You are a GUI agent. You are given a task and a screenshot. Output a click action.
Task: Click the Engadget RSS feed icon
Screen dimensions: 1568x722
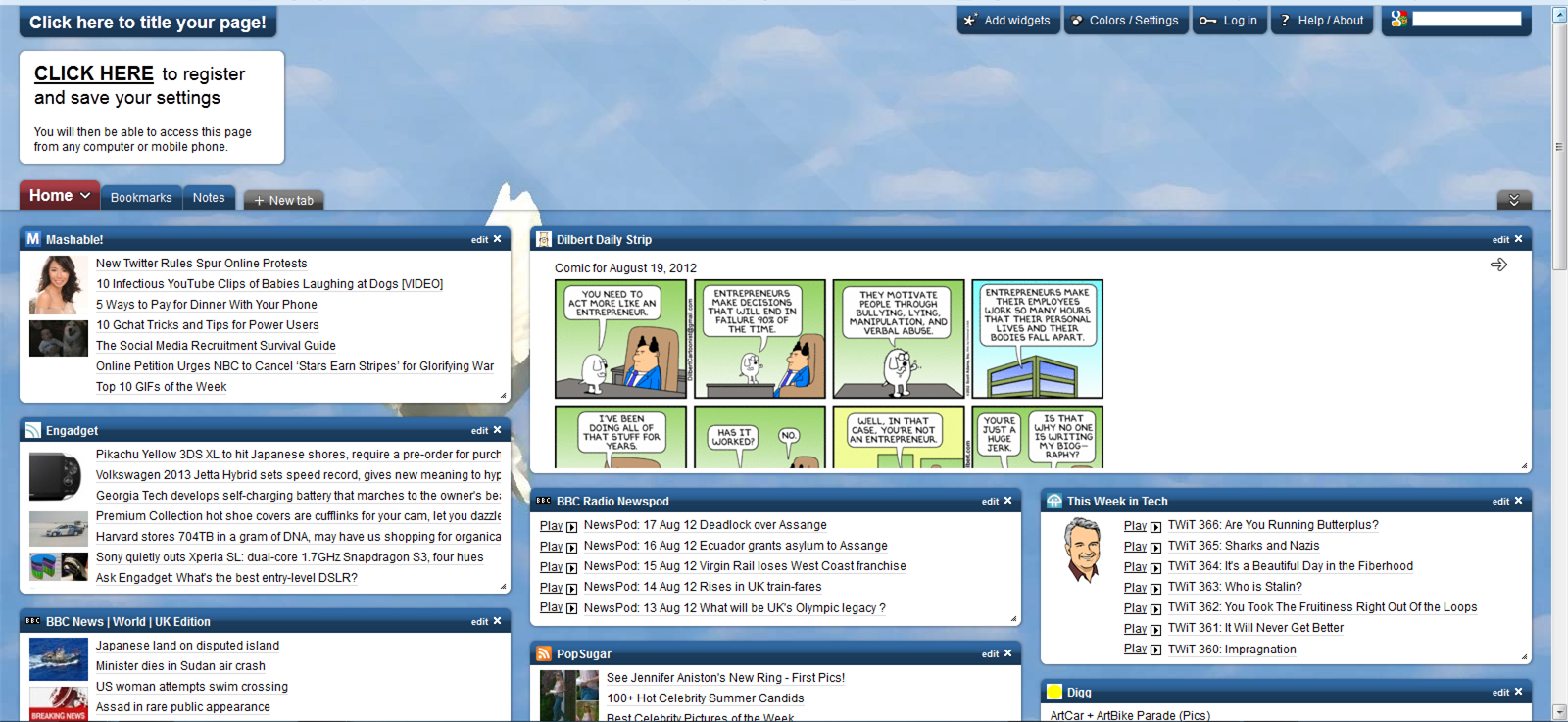tap(33, 431)
